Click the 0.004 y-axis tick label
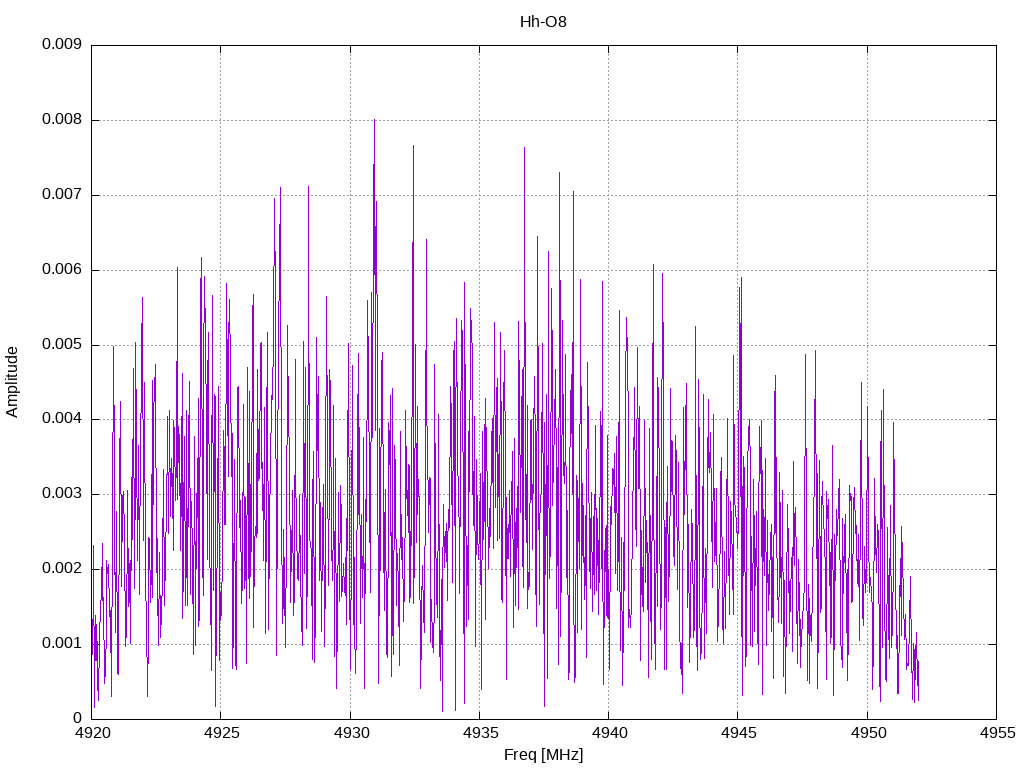The height and width of the screenshot is (768, 1024). click(62, 419)
